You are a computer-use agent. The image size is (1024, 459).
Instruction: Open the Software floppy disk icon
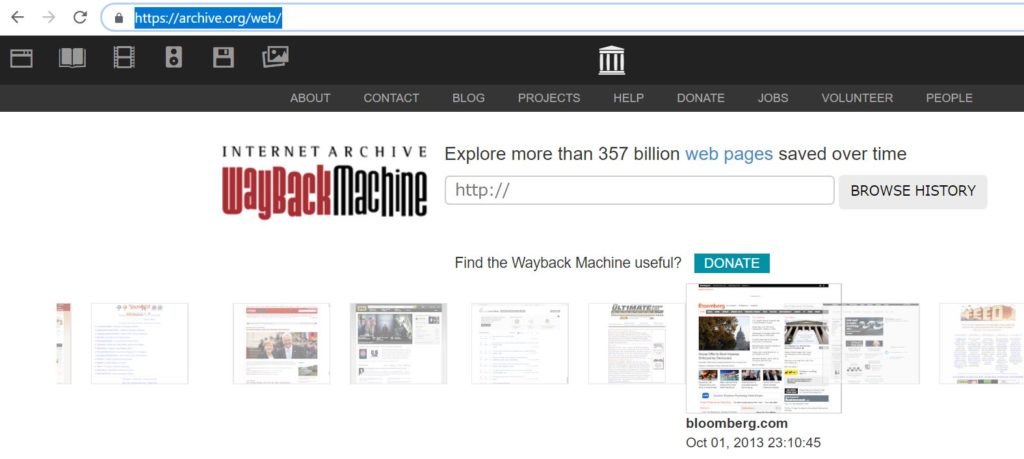(x=223, y=58)
